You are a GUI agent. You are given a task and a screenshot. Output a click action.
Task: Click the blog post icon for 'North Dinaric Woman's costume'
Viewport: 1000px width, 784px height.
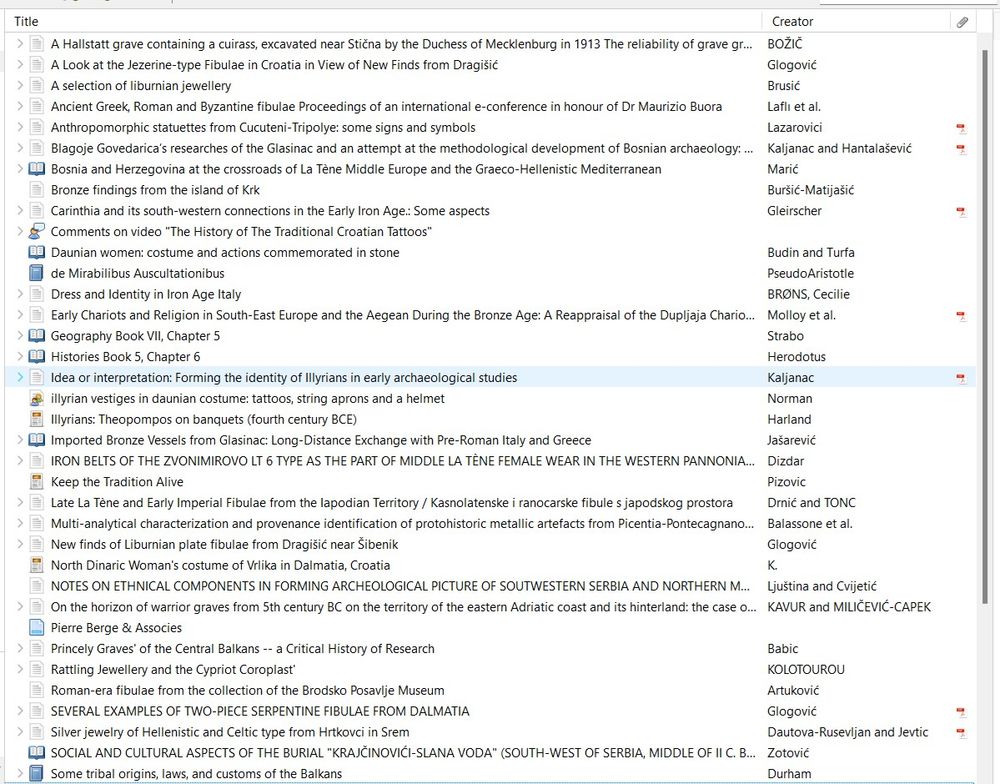pos(37,565)
